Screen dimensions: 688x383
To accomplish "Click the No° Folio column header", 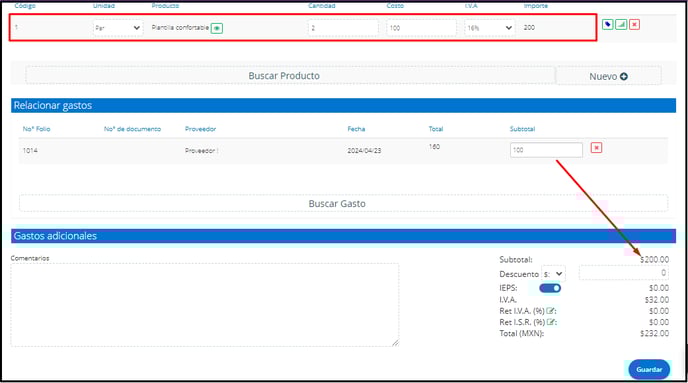I will coord(36,129).
